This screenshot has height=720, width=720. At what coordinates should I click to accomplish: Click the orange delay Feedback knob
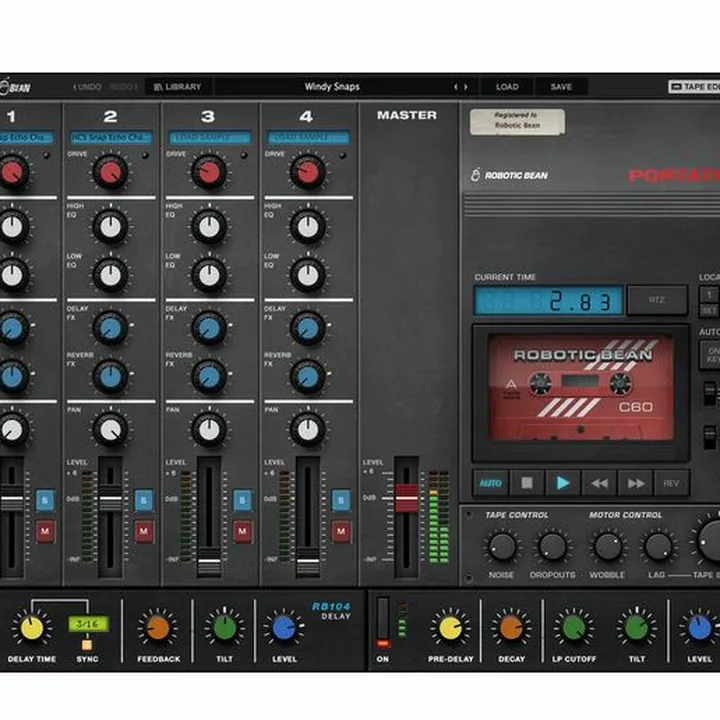coord(158,628)
